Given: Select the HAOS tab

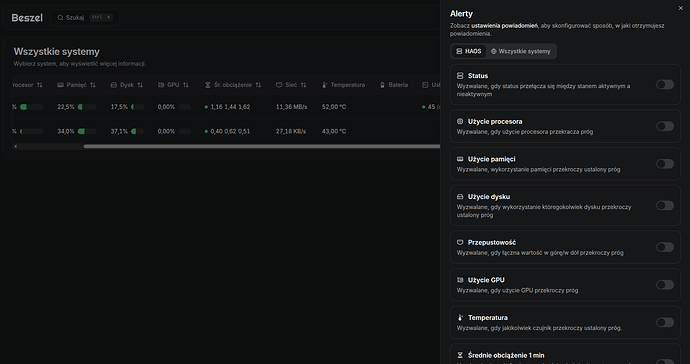Looking at the screenshot, I should pyautogui.click(x=469, y=51).
